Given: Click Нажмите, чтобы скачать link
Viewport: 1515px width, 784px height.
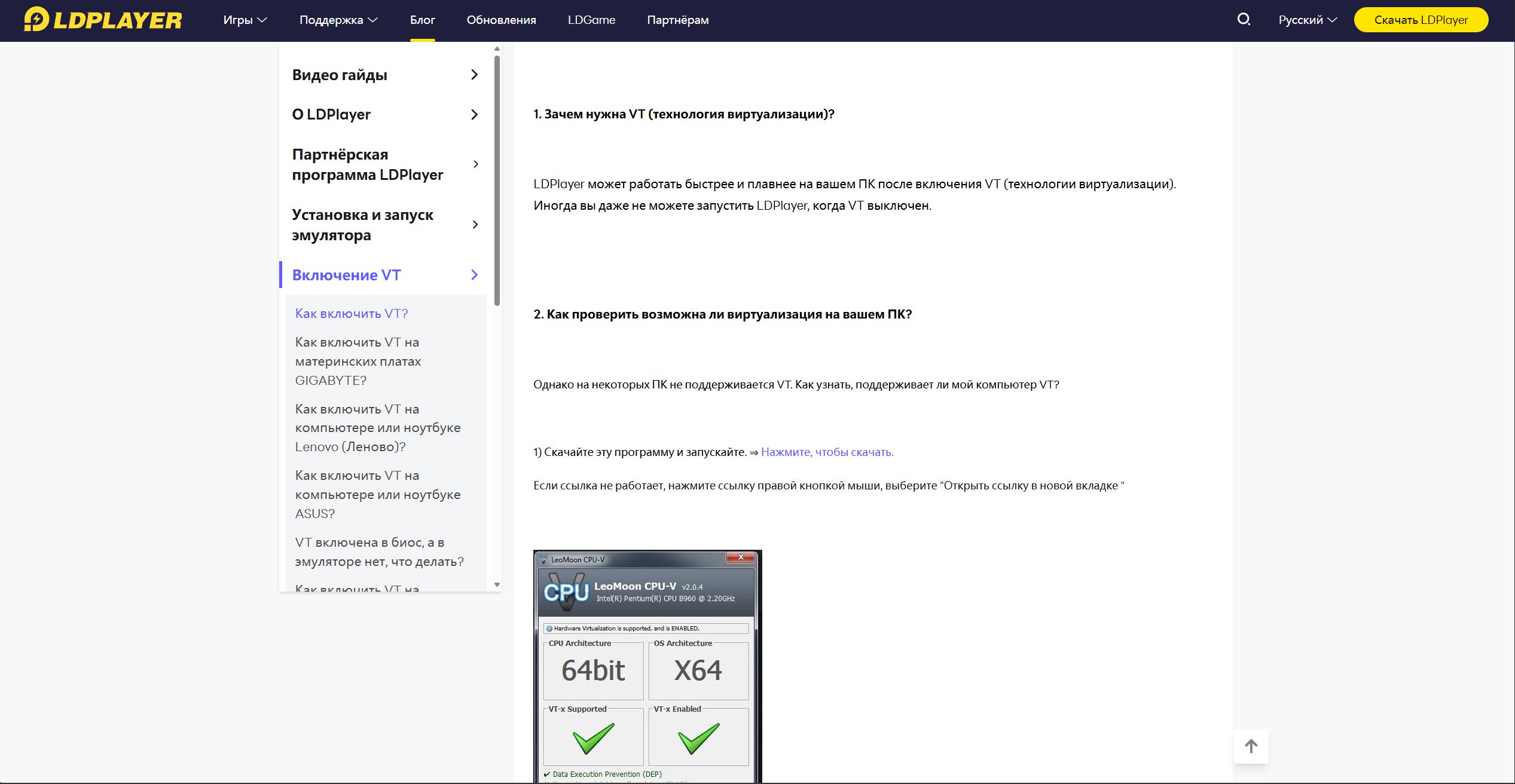Looking at the screenshot, I should (x=827, y=452).
